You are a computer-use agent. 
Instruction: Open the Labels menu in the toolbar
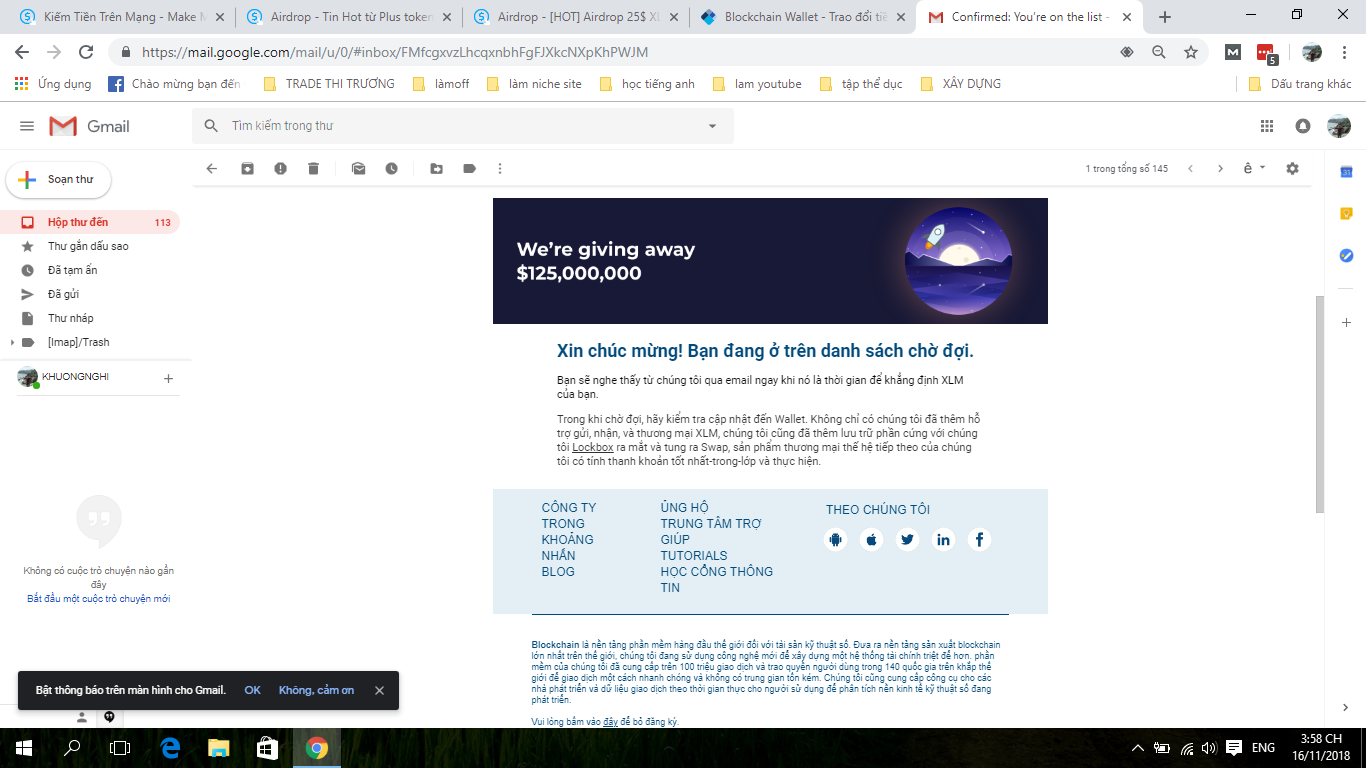[469, 169]
